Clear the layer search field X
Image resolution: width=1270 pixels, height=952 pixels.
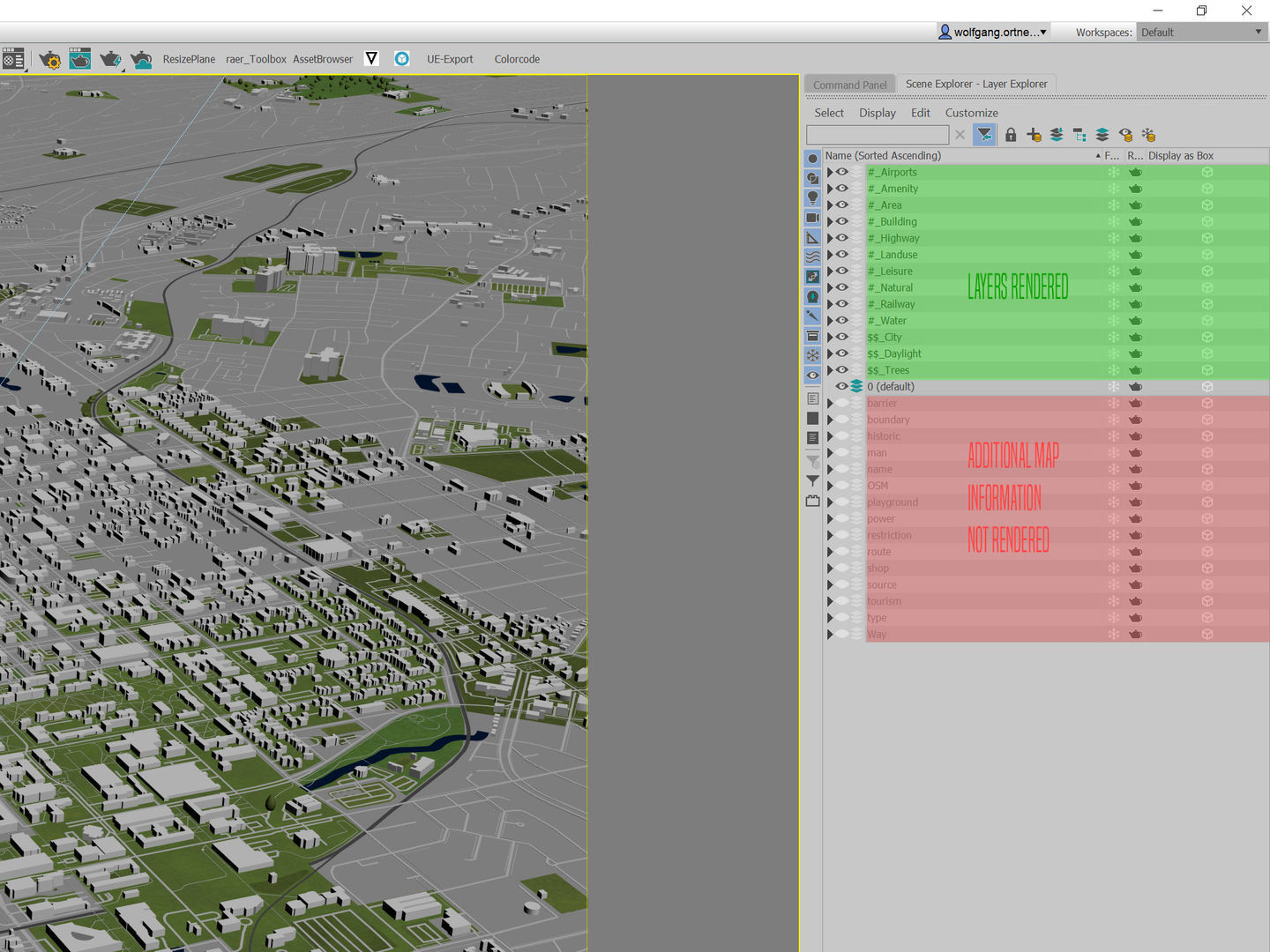pos(960,135)
